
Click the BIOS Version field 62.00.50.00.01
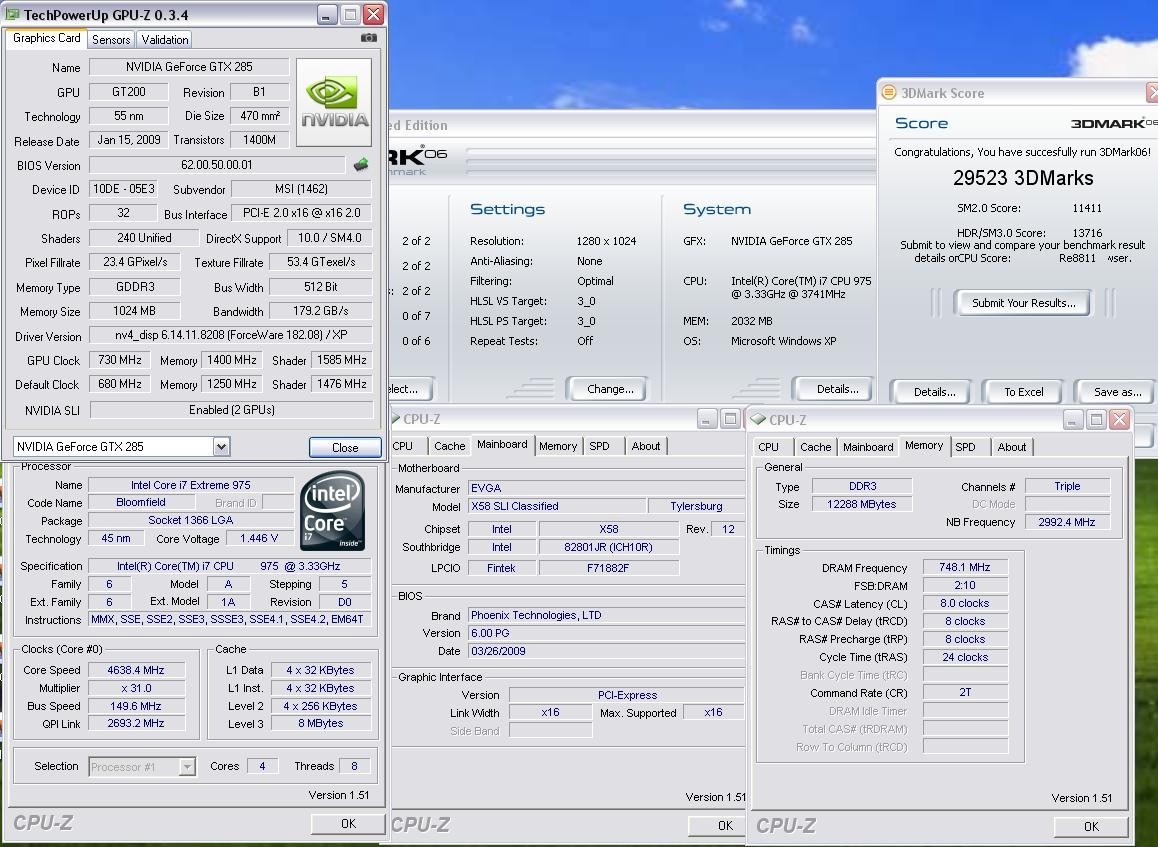tap(216, 165)
